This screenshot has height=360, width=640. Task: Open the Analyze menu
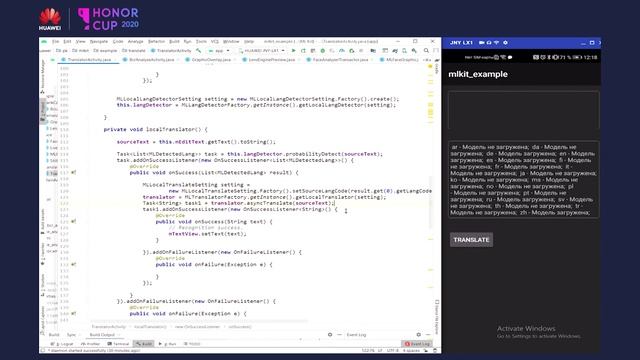click(136, 42)
